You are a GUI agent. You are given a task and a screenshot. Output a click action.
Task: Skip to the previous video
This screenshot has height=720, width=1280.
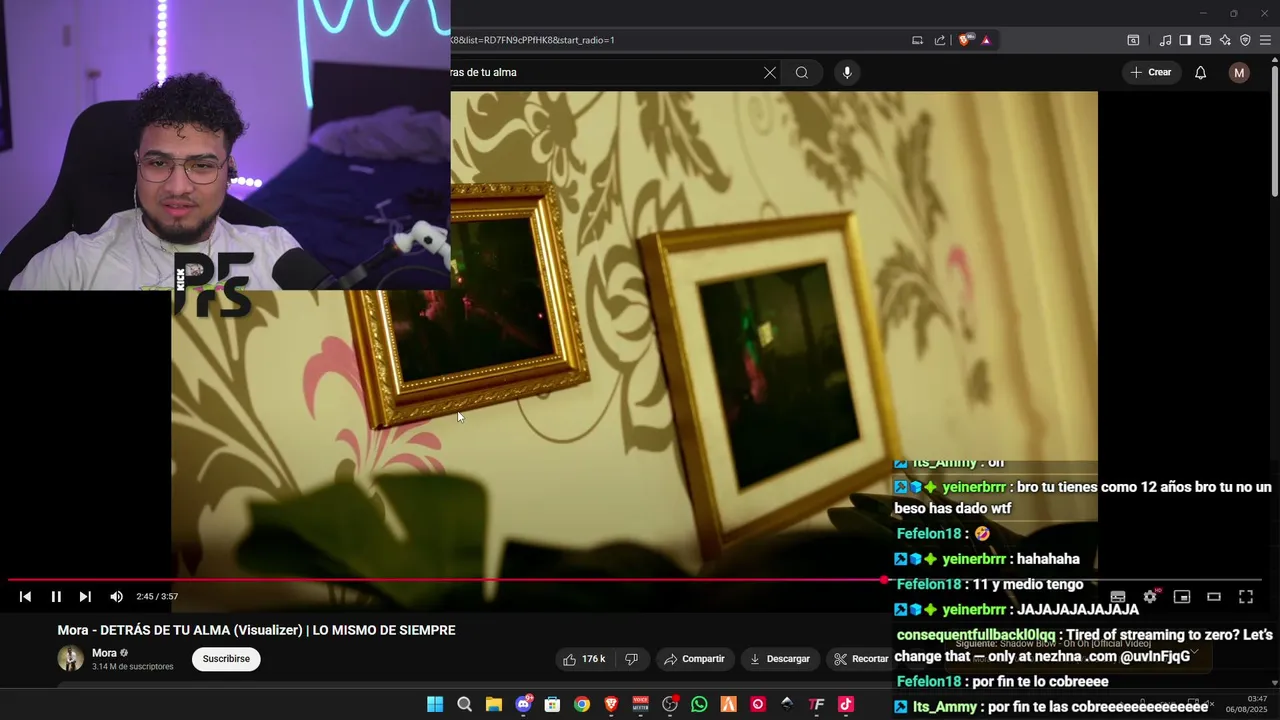(26, 597)
